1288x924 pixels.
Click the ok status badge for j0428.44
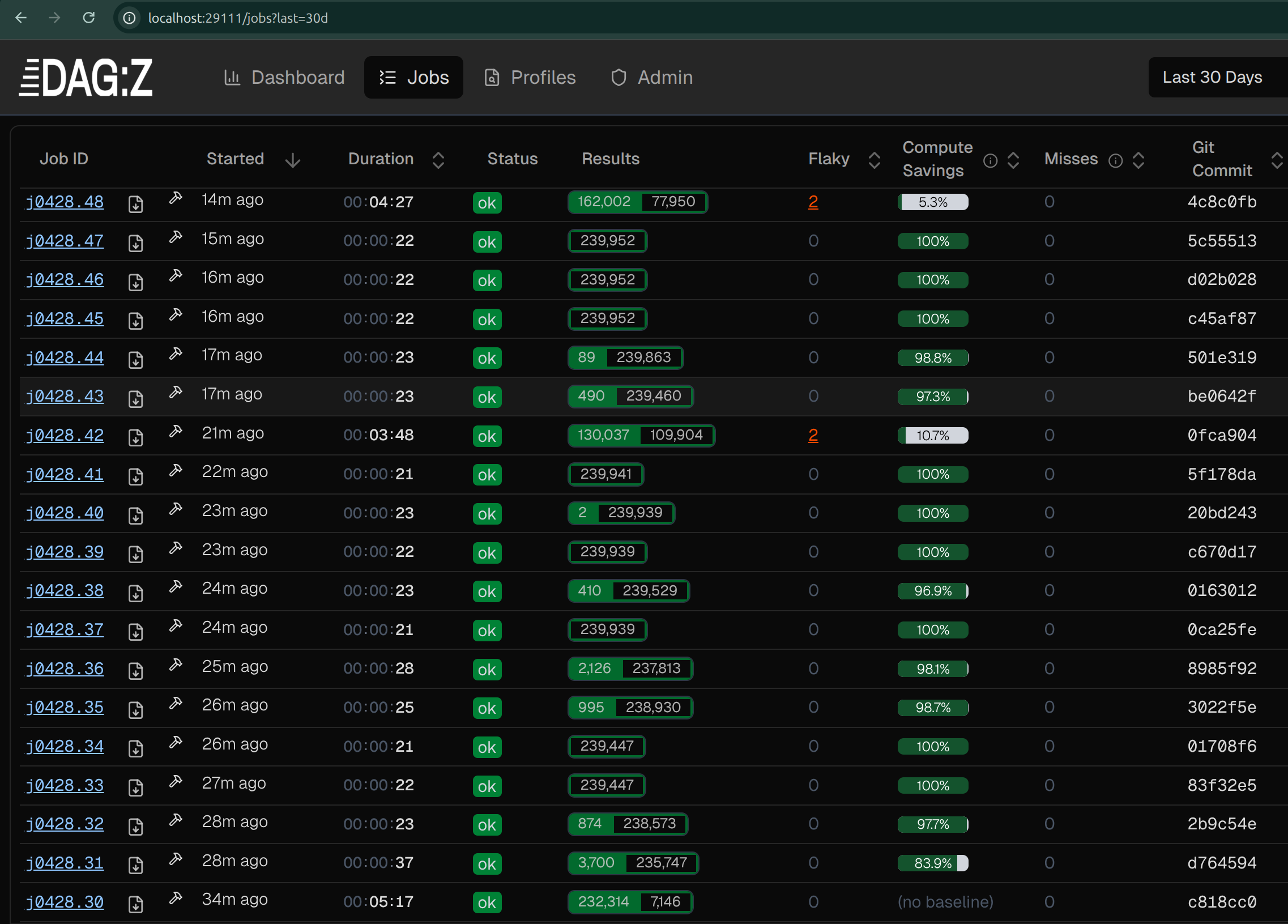click(x=487, y=358)
